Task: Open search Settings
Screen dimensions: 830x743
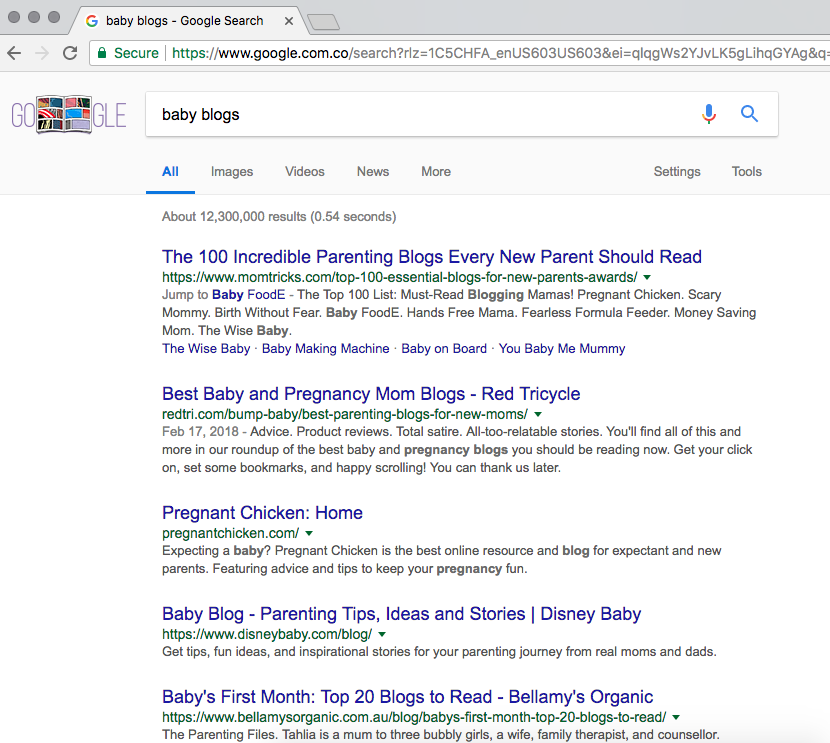Action: (677, 171)
